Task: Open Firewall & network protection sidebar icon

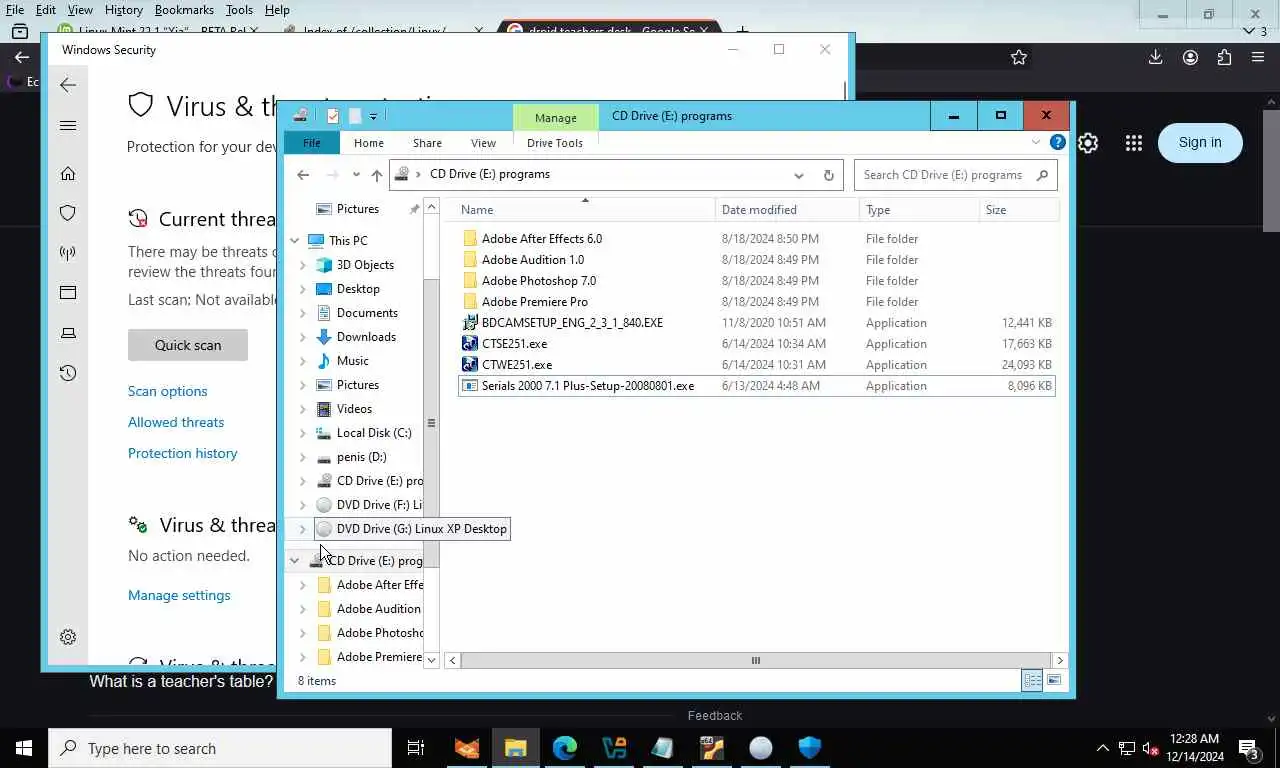Action: (x=68, y=253)
